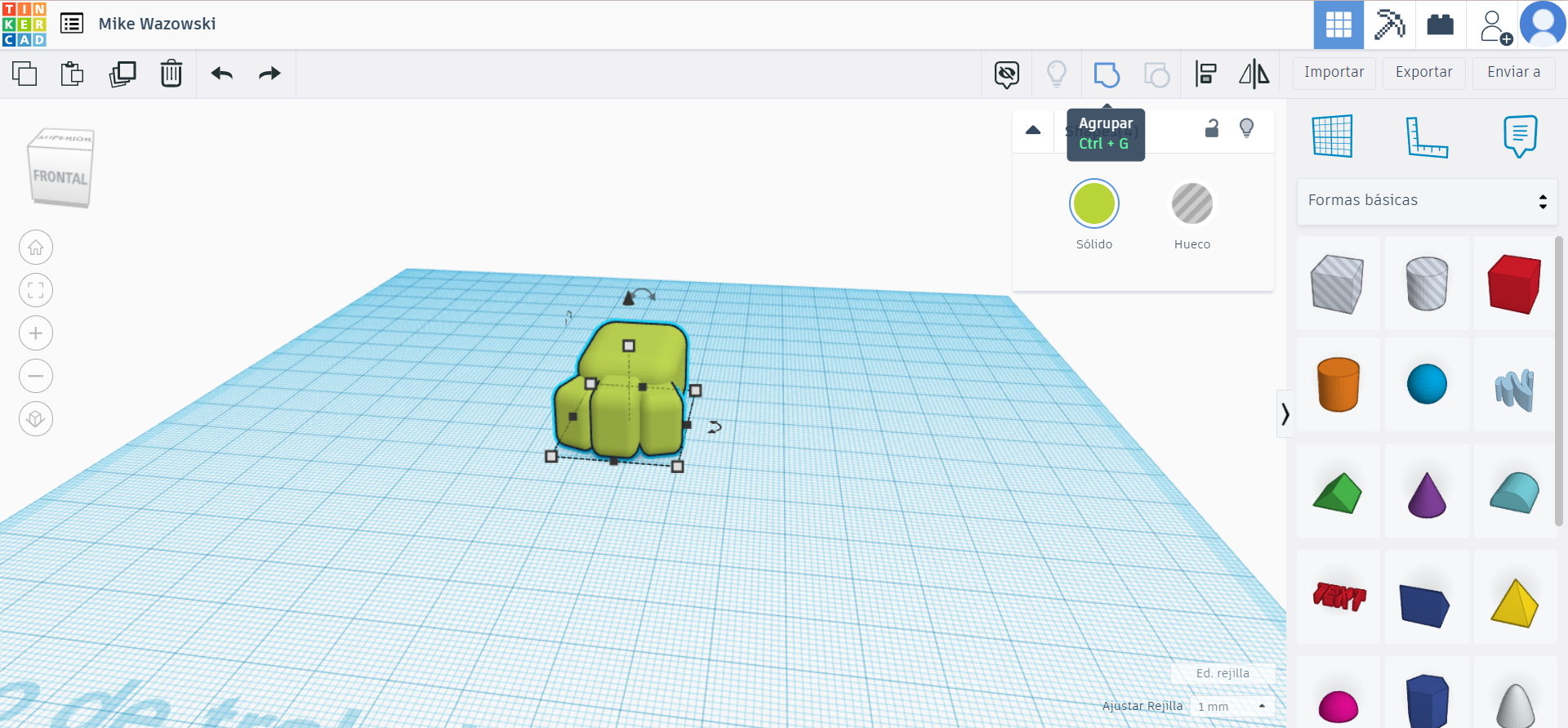
Task: Open the Align tool
Action: coord(1205,74)
